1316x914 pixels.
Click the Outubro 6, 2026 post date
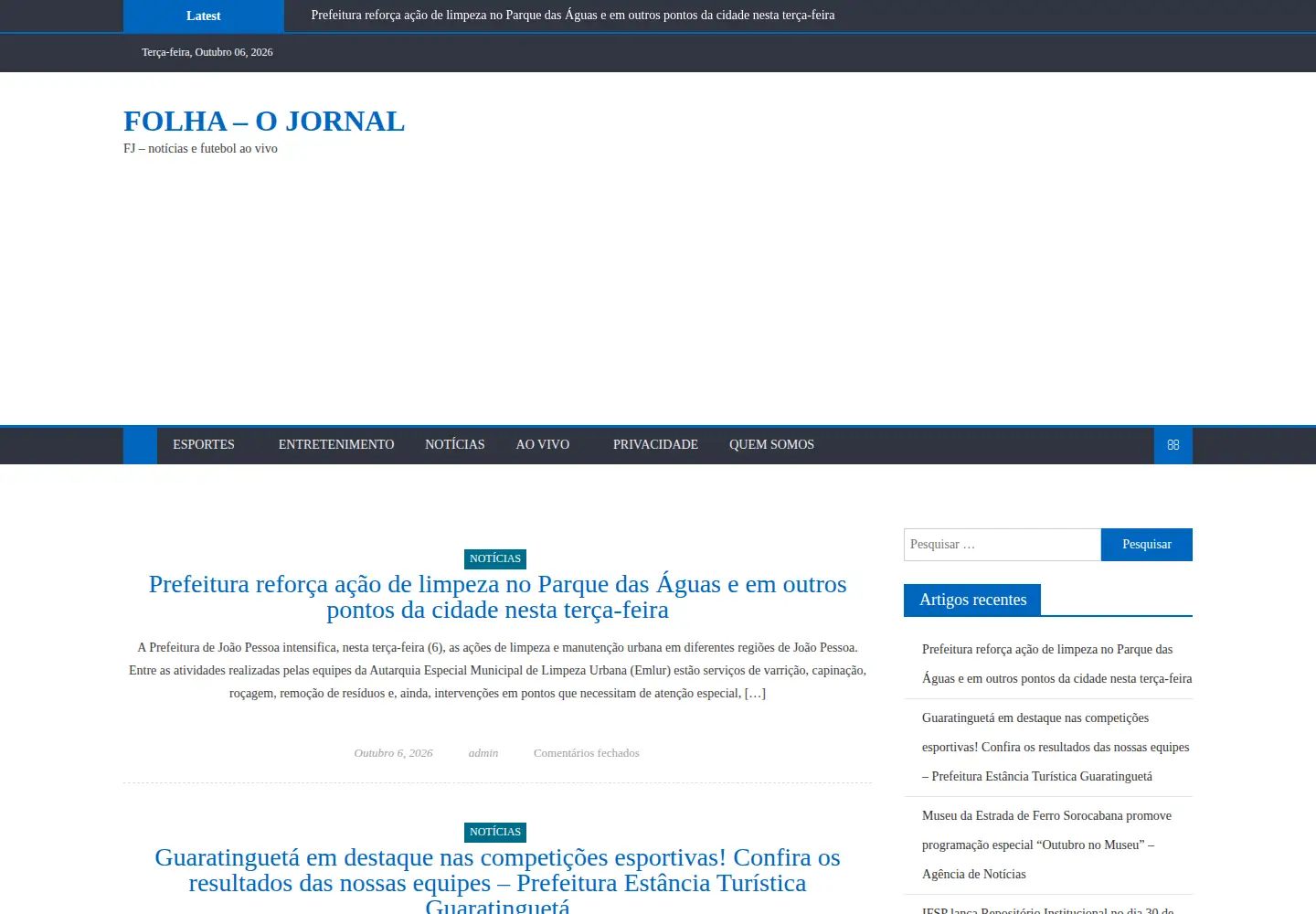click(393, 753)
